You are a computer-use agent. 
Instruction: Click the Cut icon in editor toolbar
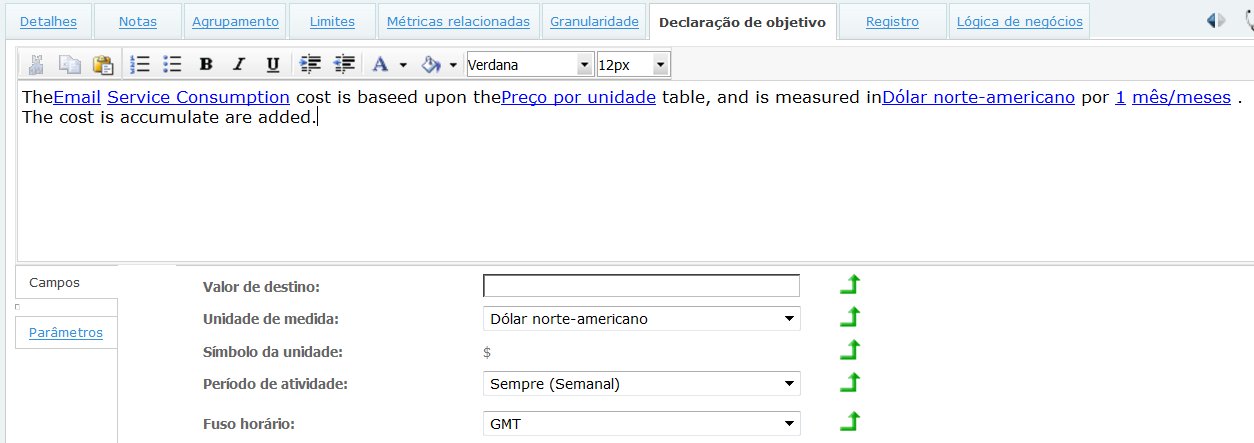(x=37, y=65)
